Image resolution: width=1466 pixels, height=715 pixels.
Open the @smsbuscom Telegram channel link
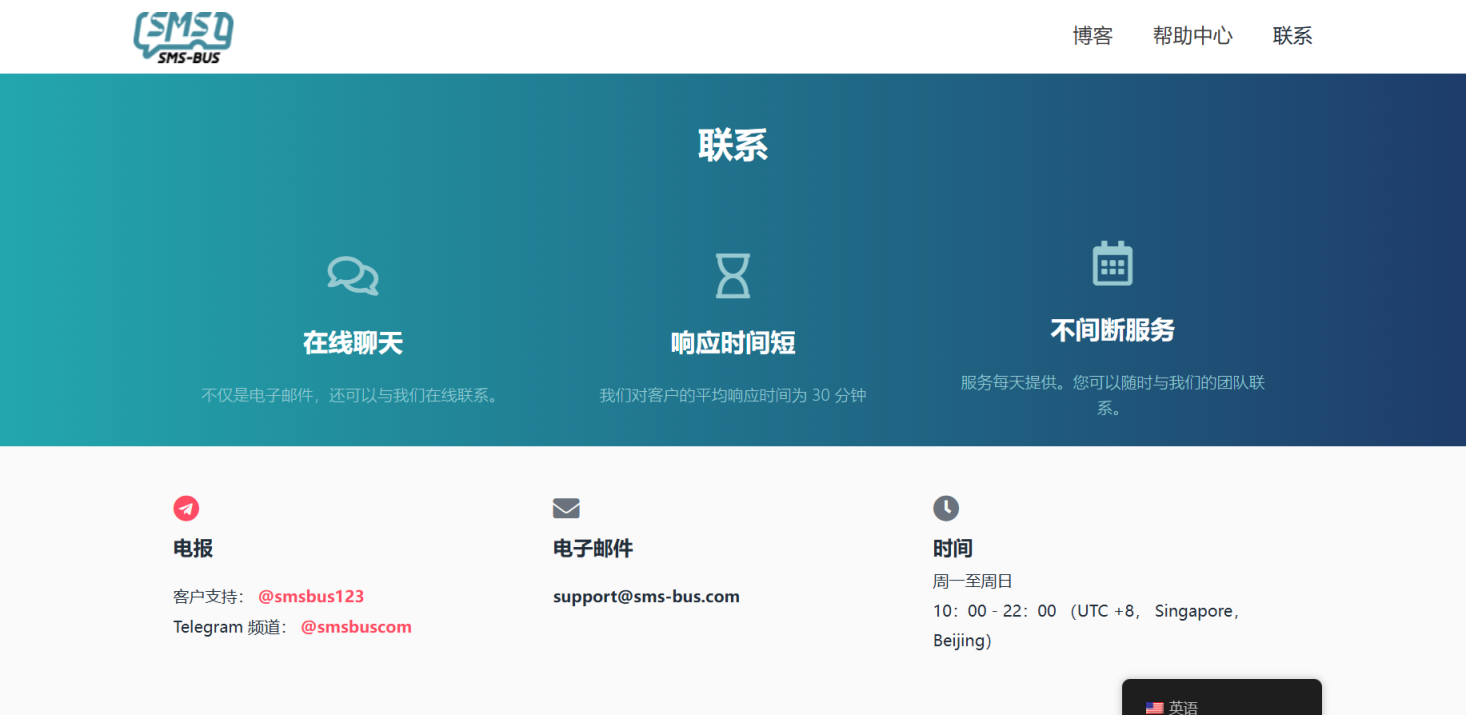click(356, 627)
